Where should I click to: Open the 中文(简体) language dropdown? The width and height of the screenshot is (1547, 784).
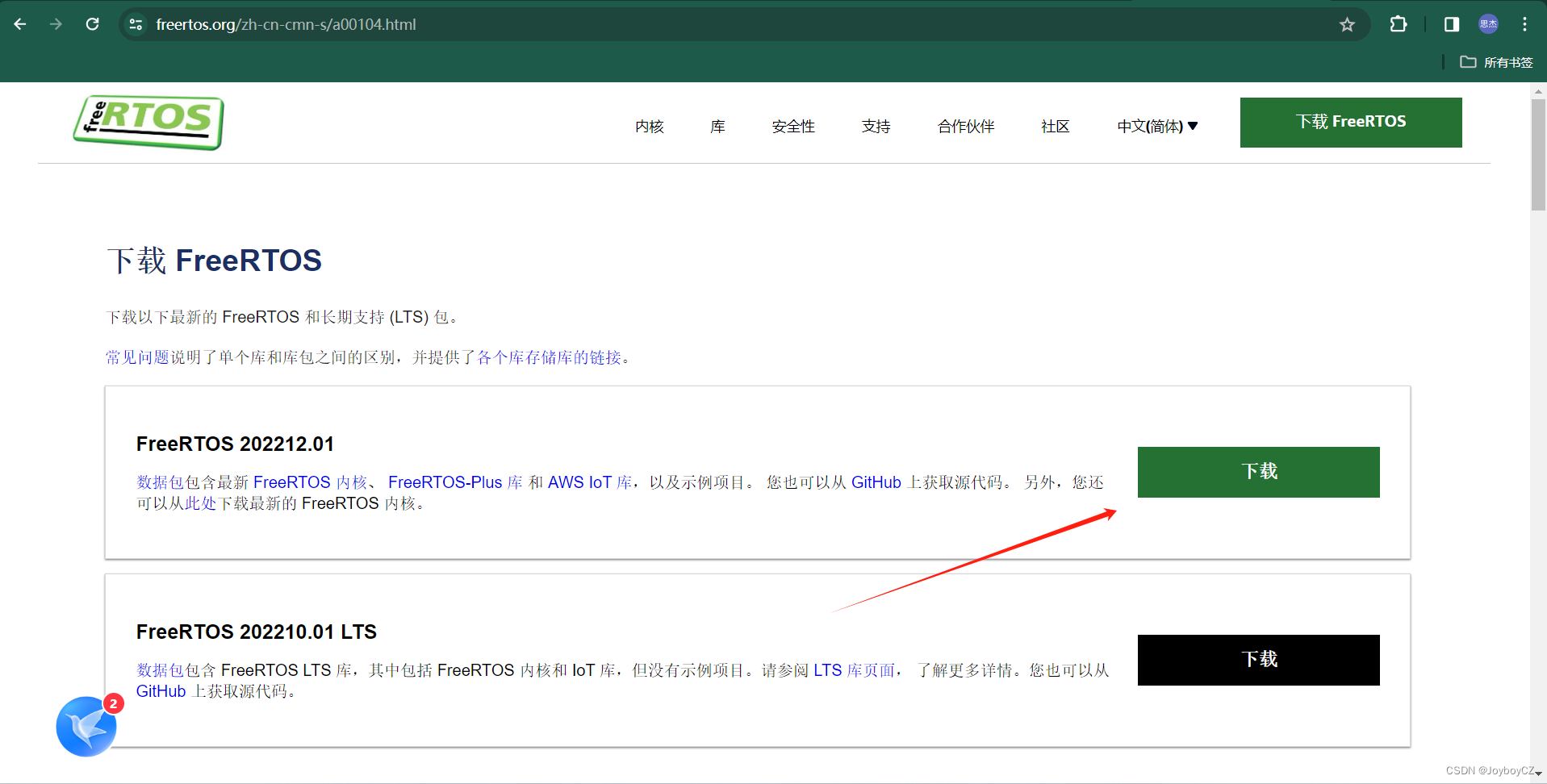pyautogui.click(x=1156, y=126)
